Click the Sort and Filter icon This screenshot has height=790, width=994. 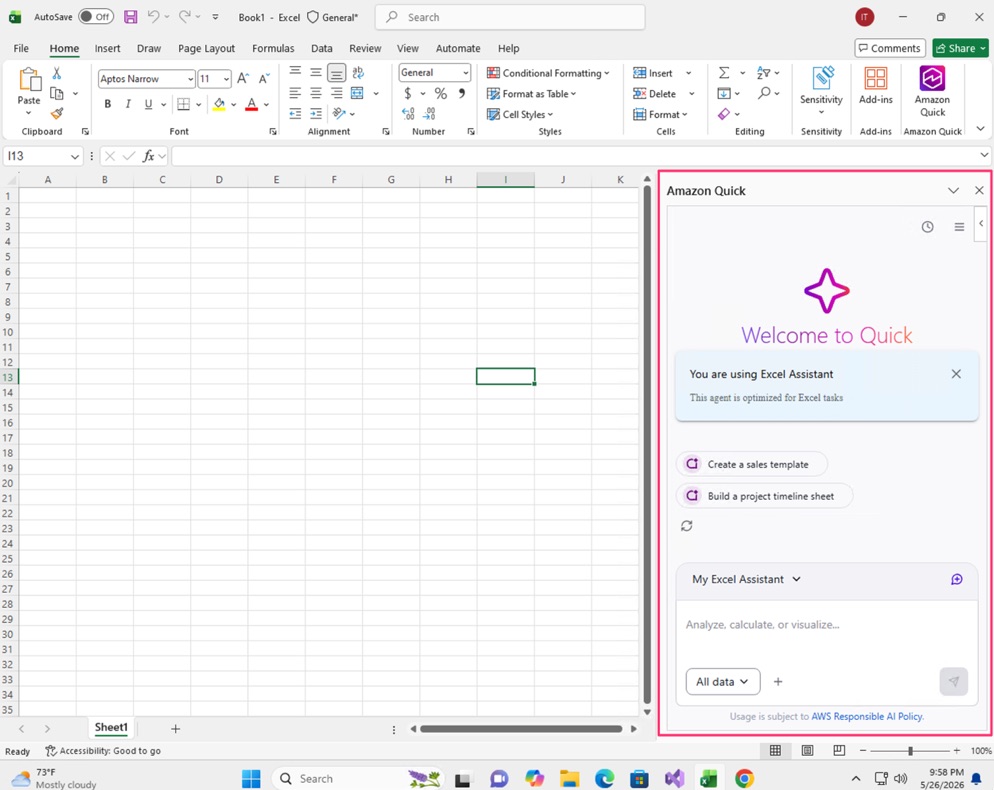click(763, 73)
